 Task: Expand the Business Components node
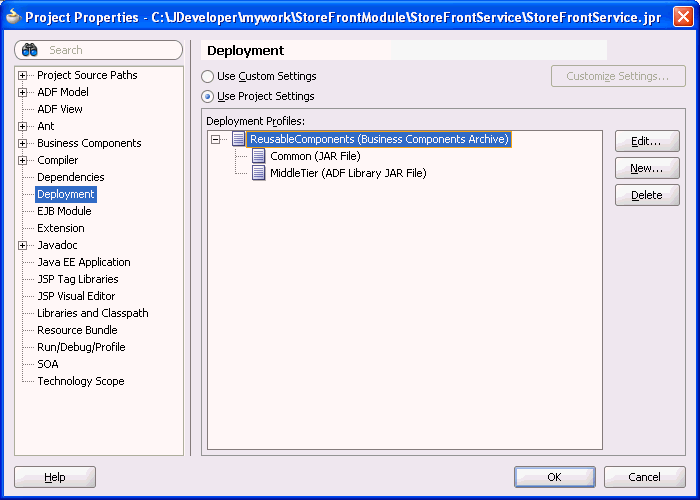click(x=22, y=143)
